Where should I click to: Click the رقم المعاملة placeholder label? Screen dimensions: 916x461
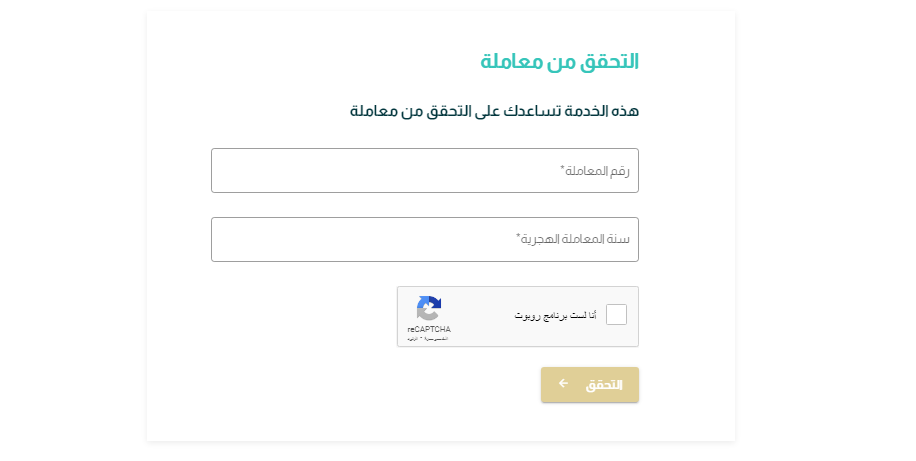click(x=597, y=171)
